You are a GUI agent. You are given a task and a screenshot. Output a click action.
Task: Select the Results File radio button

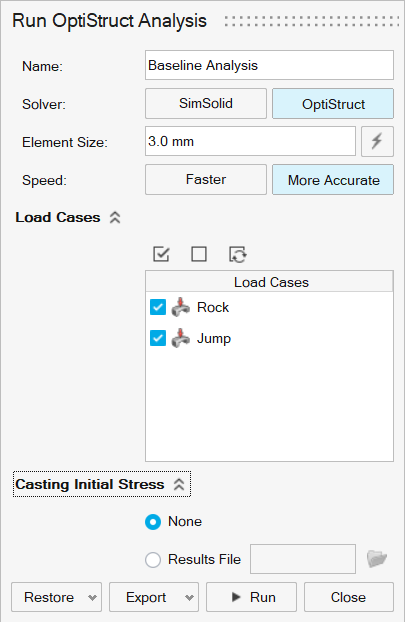(x=153, y=560)
